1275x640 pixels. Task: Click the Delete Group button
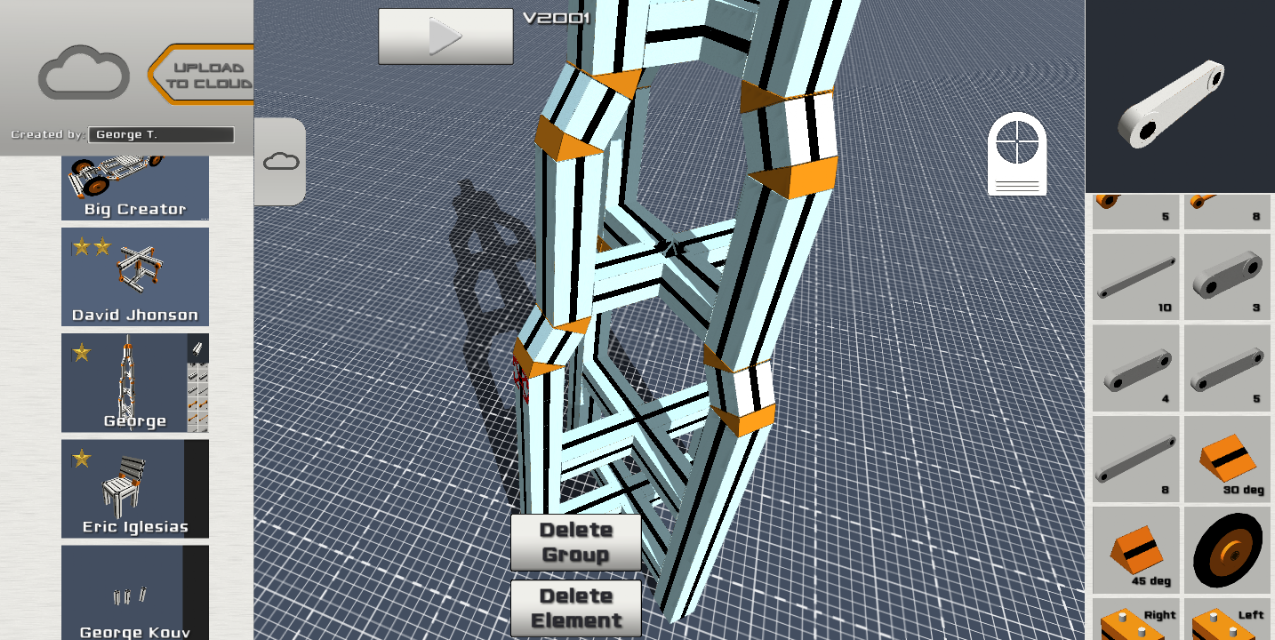(x=575, y=542)
